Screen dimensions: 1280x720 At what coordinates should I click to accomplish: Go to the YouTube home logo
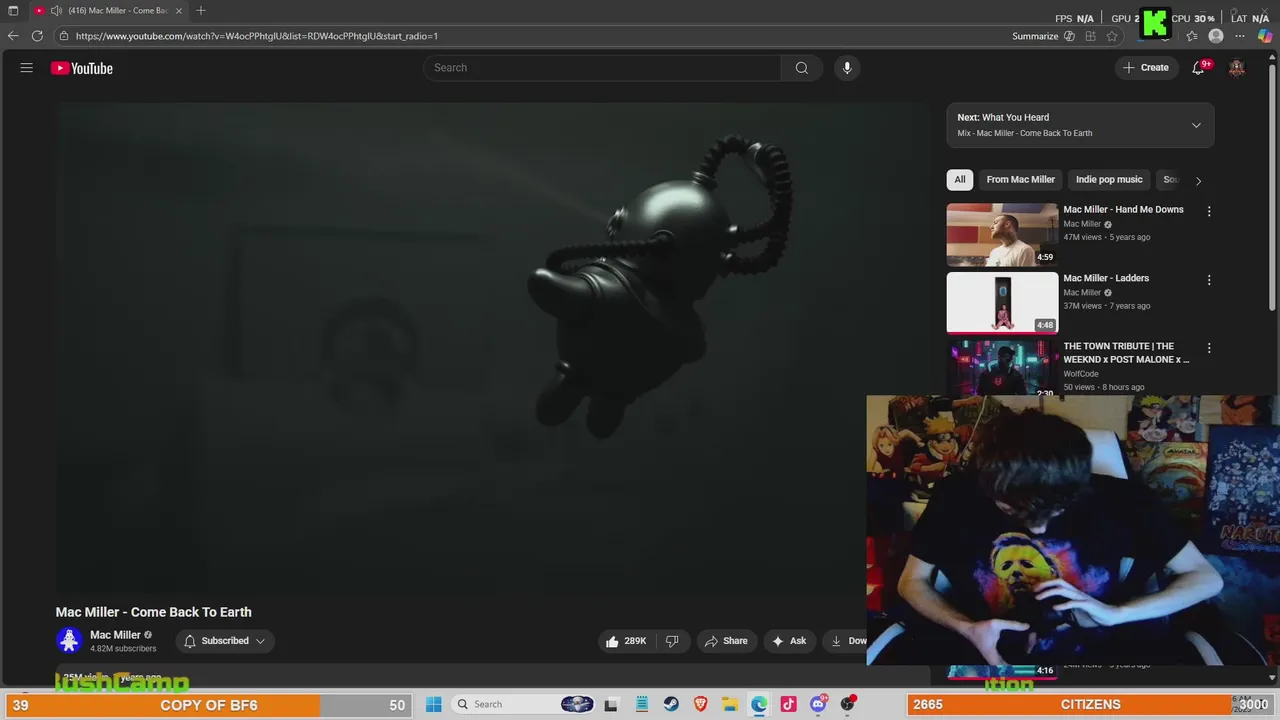pyautogui.click(x=82, y=68)
